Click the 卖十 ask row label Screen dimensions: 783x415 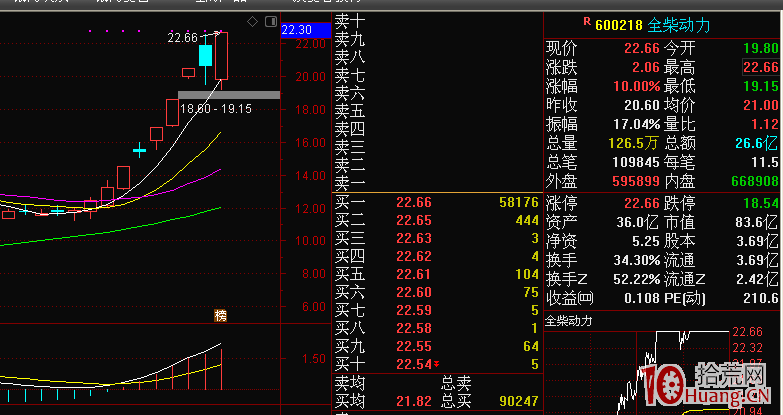coord(350,21)
